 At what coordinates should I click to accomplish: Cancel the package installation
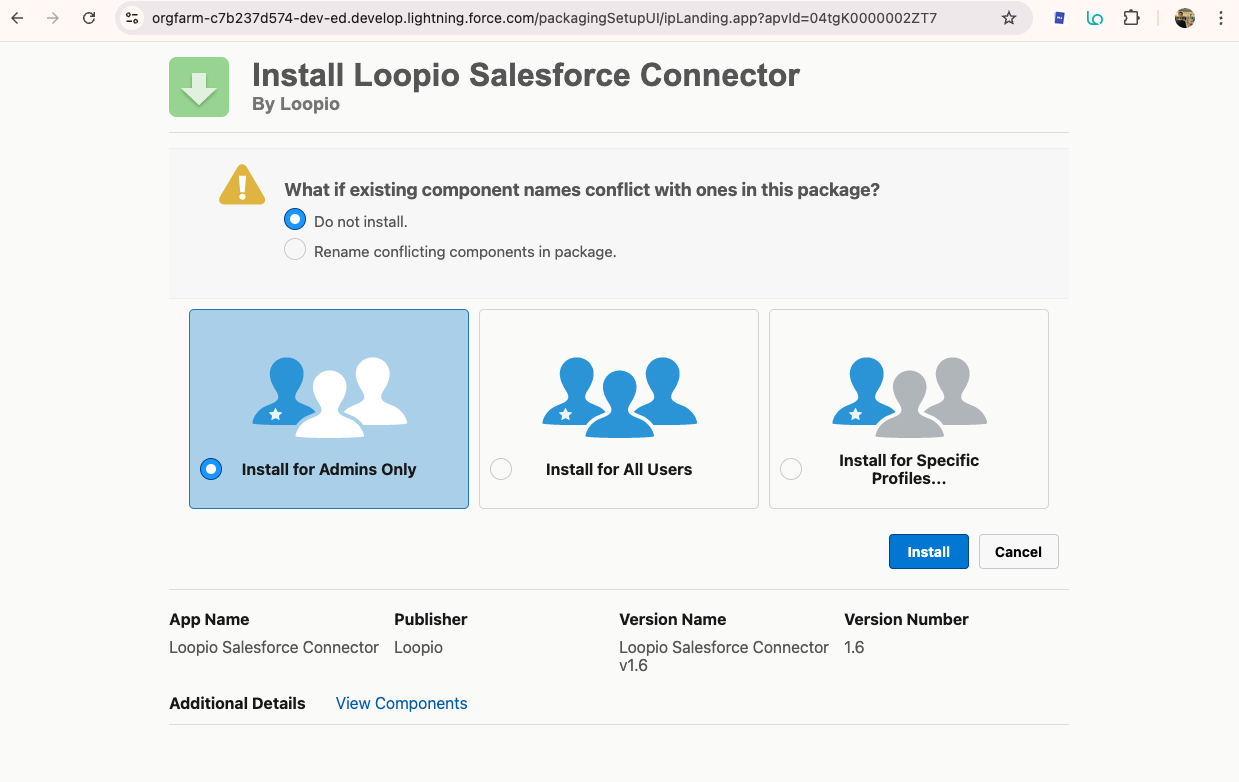click(1018, 552)
